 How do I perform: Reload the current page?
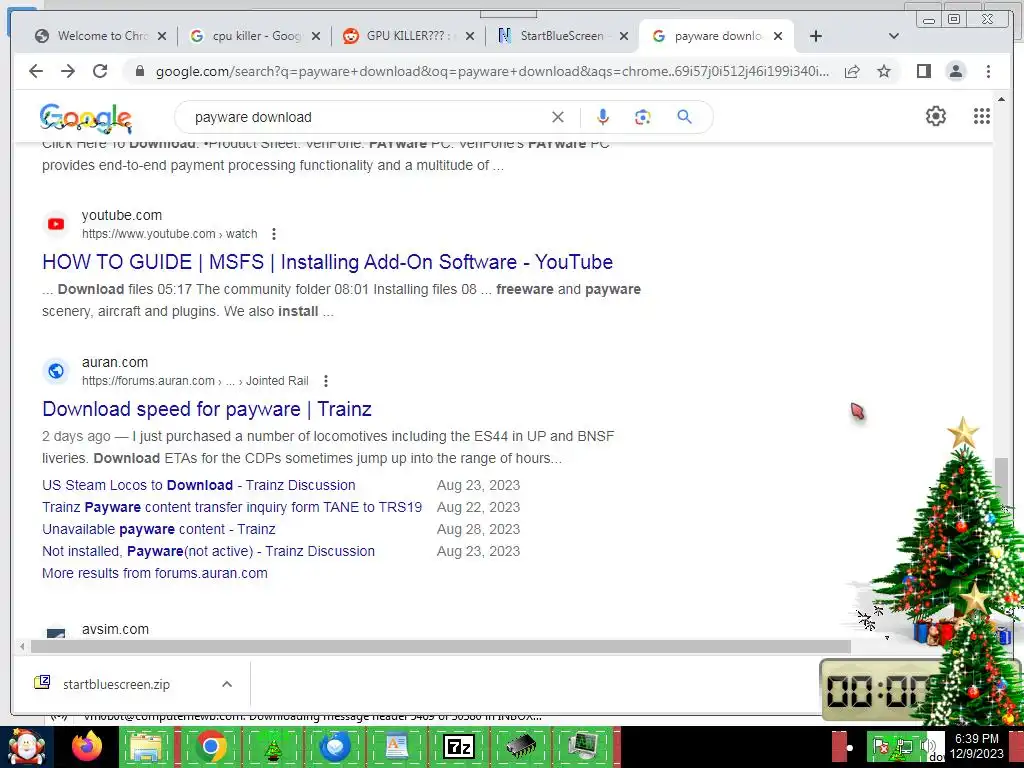100,71
